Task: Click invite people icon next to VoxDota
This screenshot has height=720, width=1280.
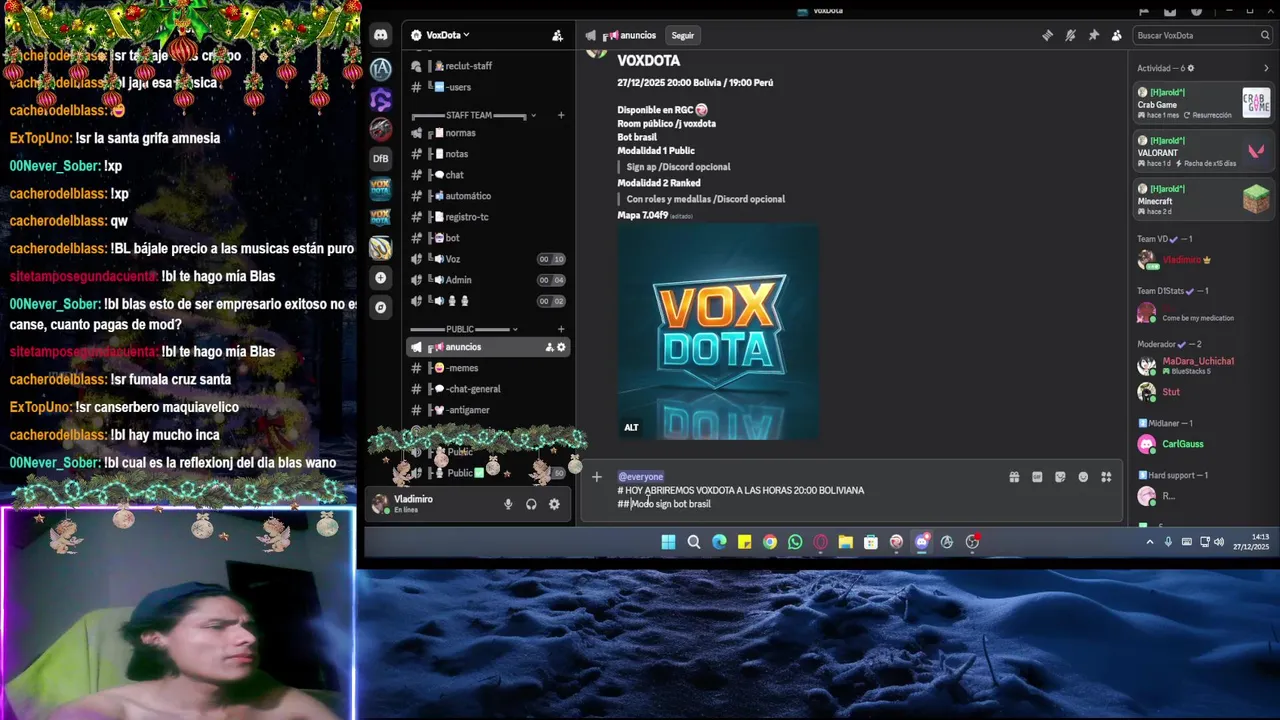Action: [557, 35]
